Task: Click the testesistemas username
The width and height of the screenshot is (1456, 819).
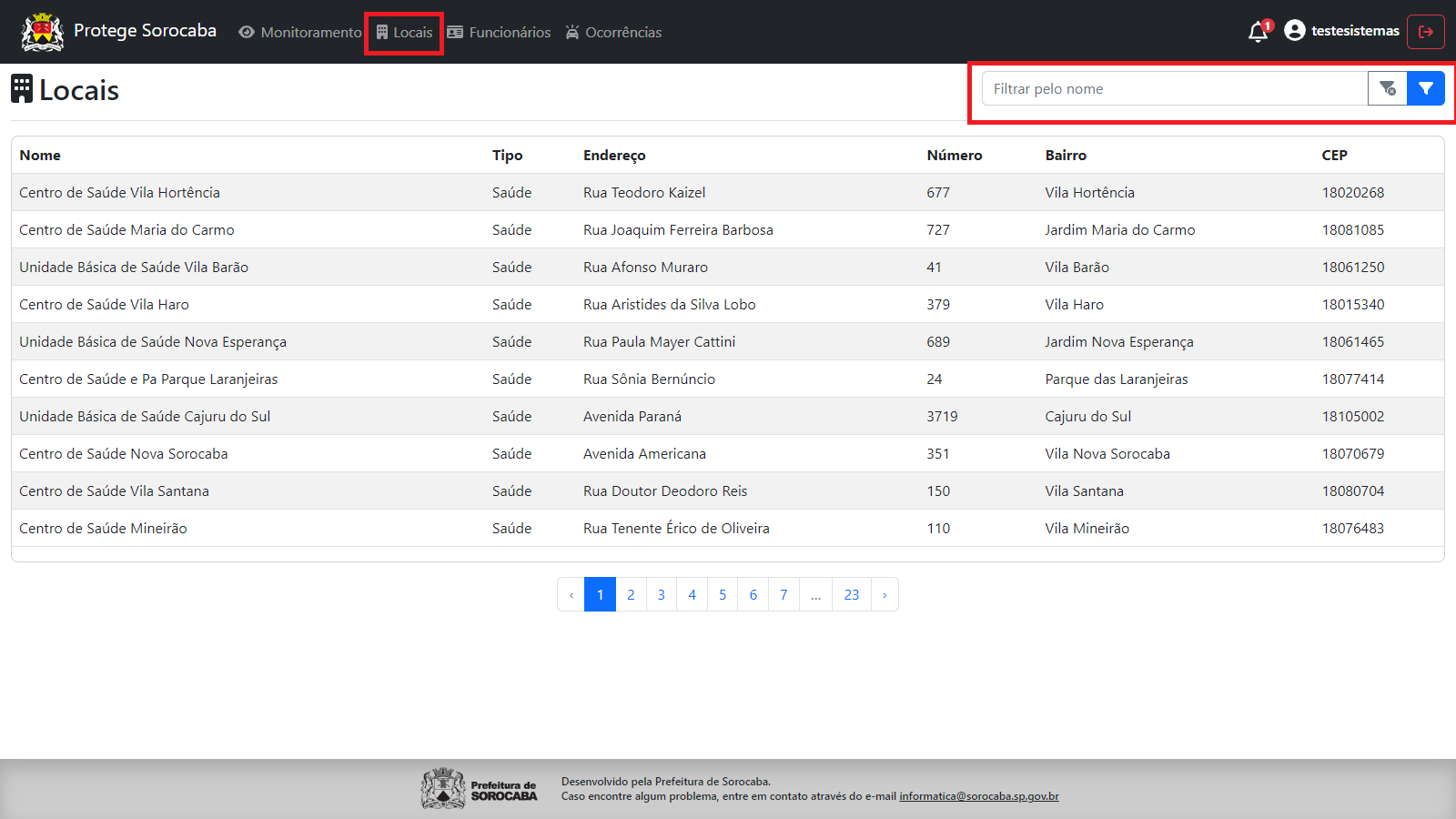Action: click(x=1355, y=31)
